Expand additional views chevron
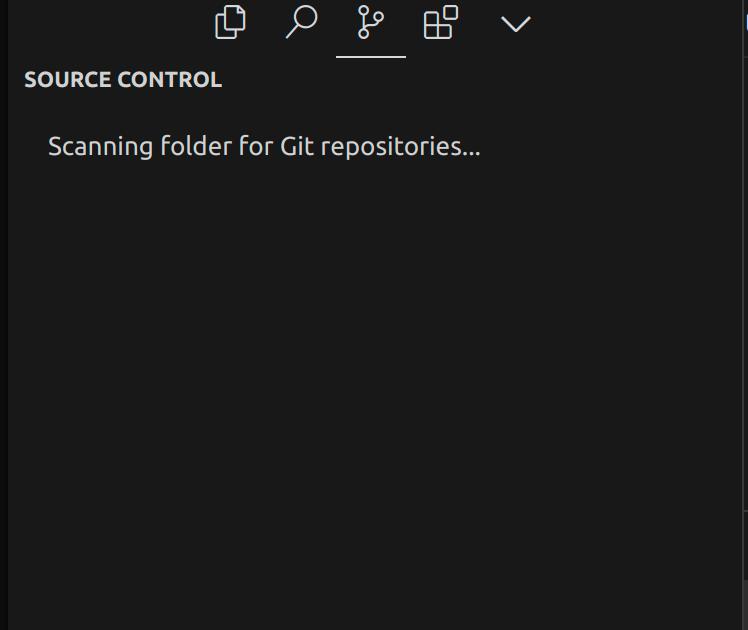 click(515, 24)
